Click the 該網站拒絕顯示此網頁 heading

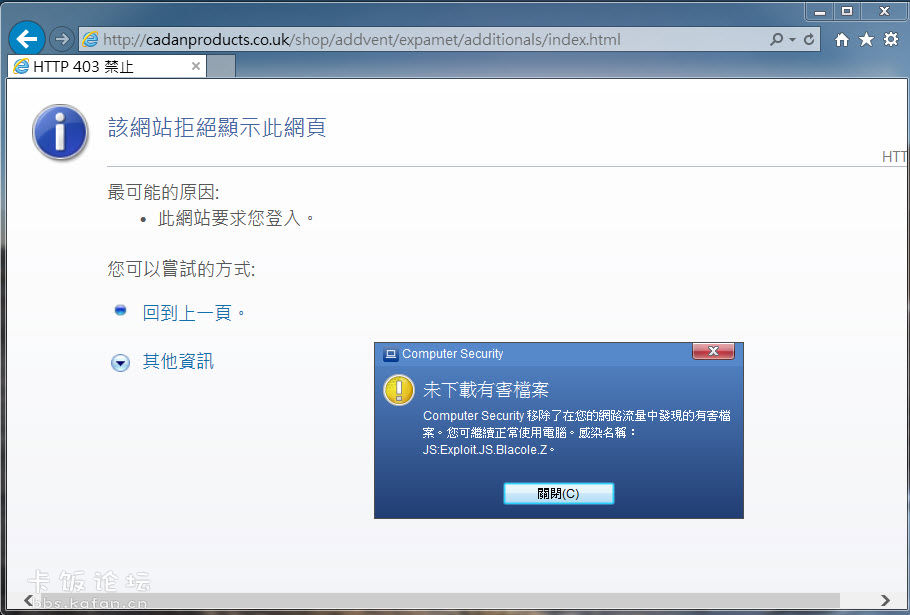point(217,128)
